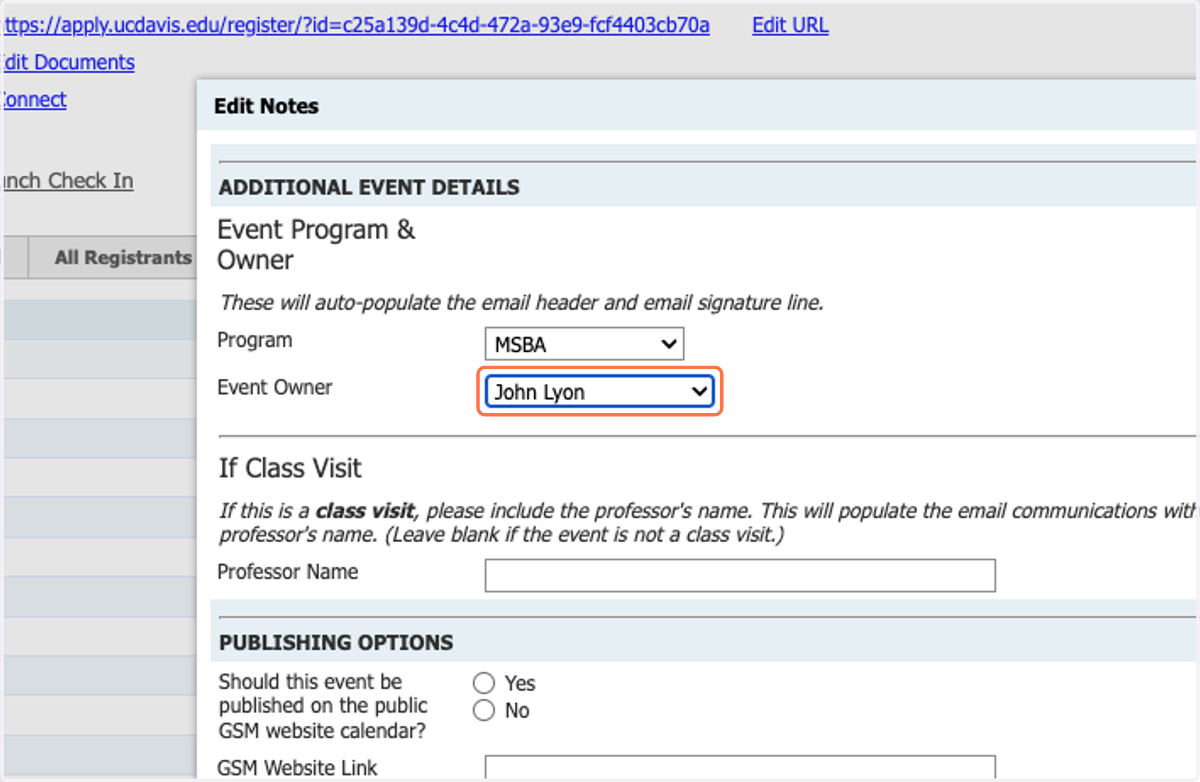Click the GSM Website Link label
Image resolution: width=1200 pixels, height=782 pixels.
pos(298,768)
